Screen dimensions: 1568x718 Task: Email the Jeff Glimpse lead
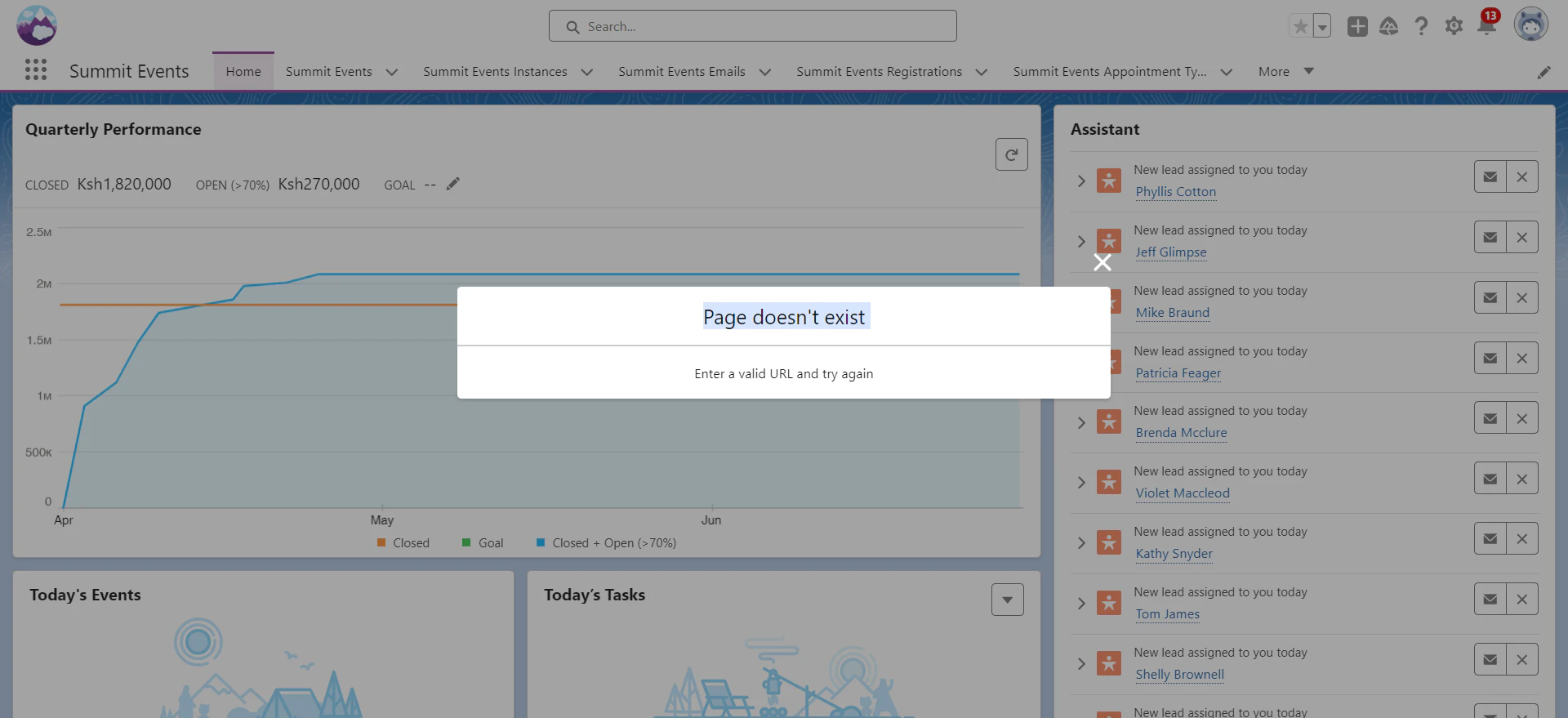click(1490, 237)
